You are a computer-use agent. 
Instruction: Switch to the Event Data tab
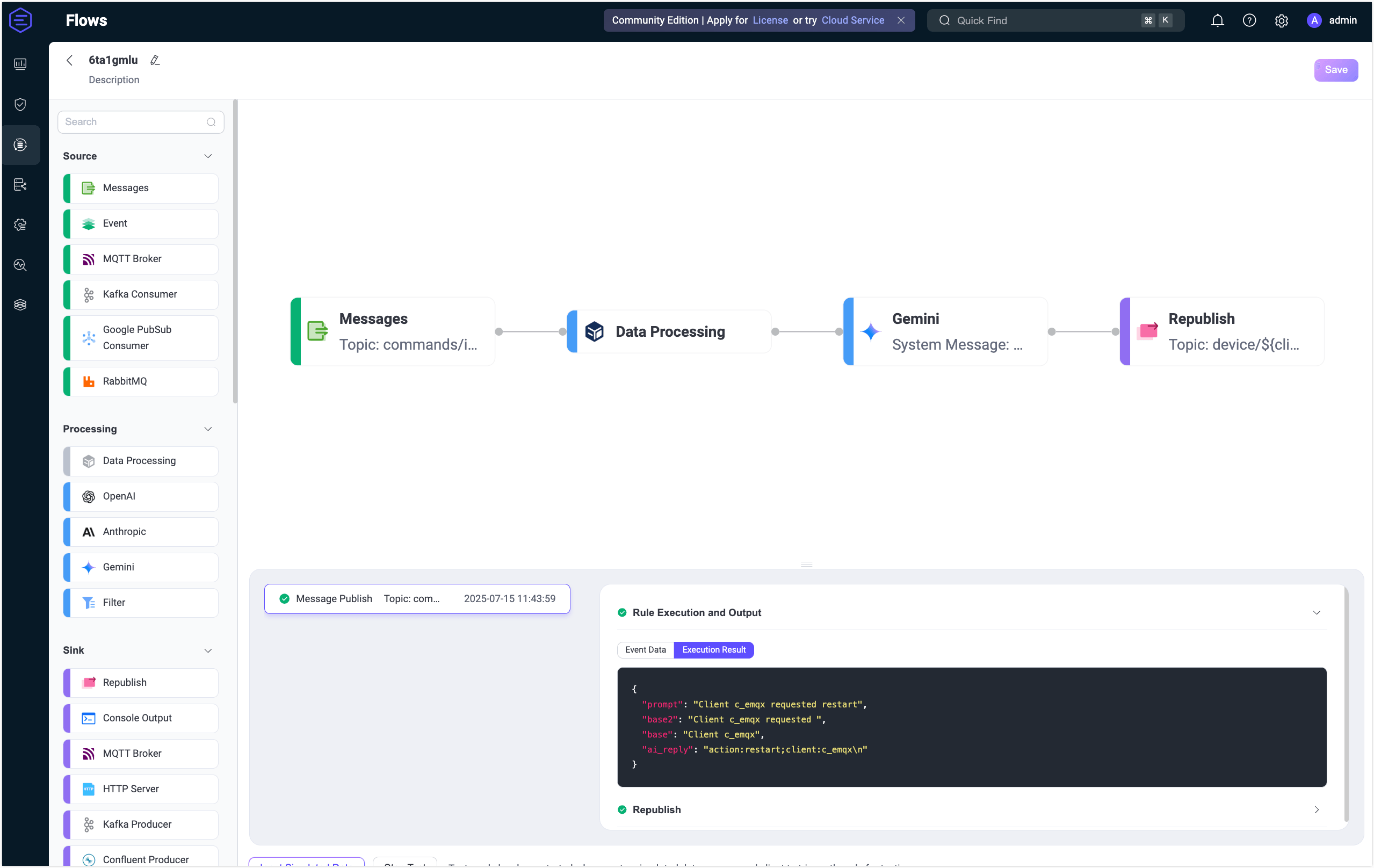coord(645,649)
